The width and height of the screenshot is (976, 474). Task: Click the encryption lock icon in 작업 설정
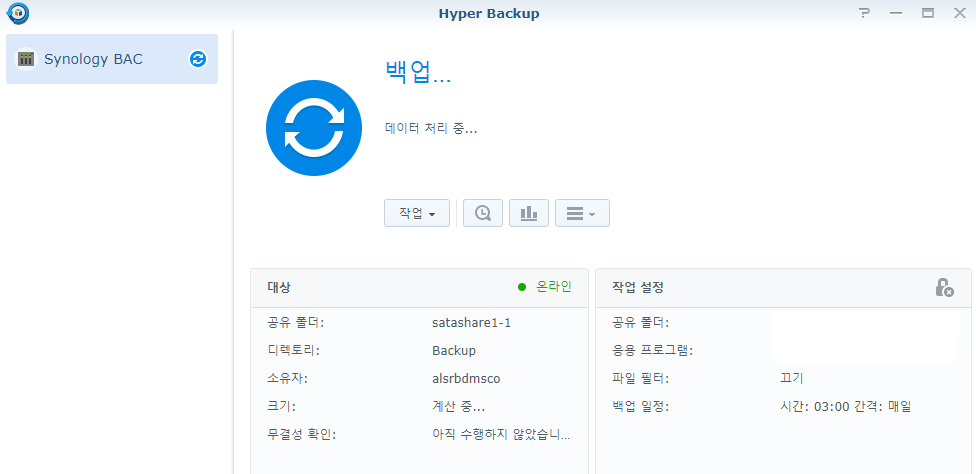944,287
